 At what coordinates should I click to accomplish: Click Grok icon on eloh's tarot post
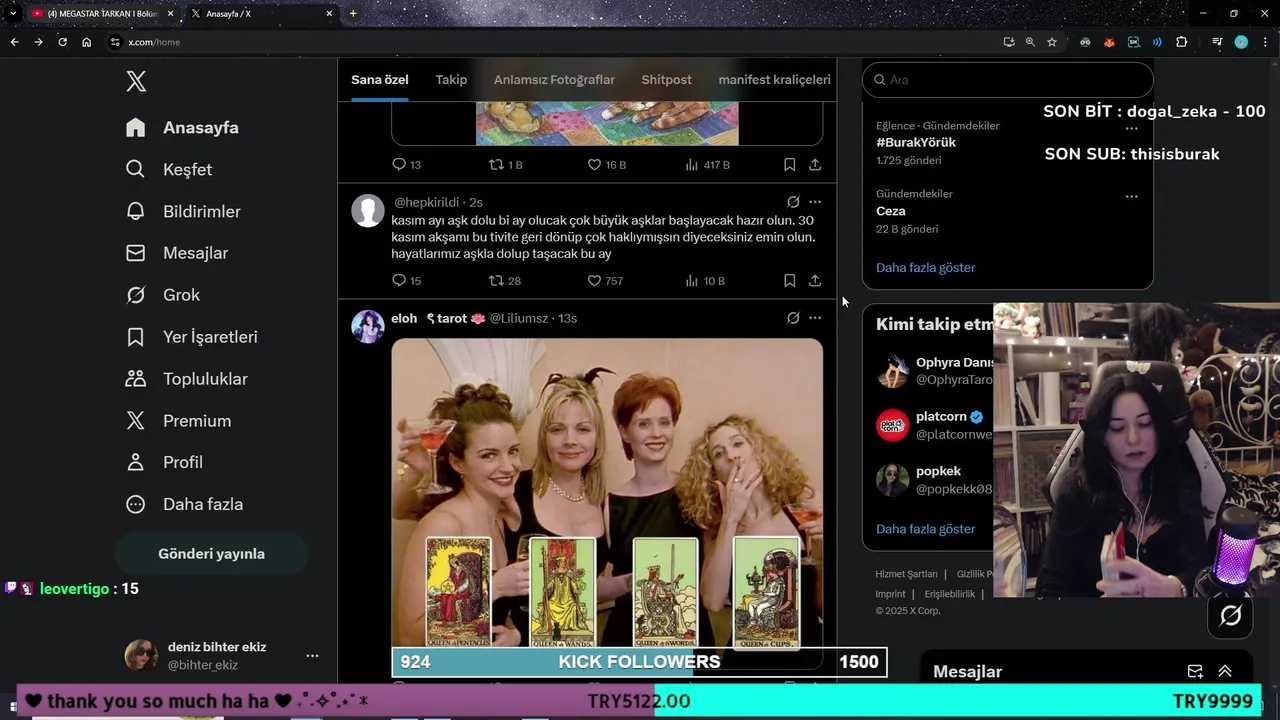pyautogui.click(x=793, y=318)
